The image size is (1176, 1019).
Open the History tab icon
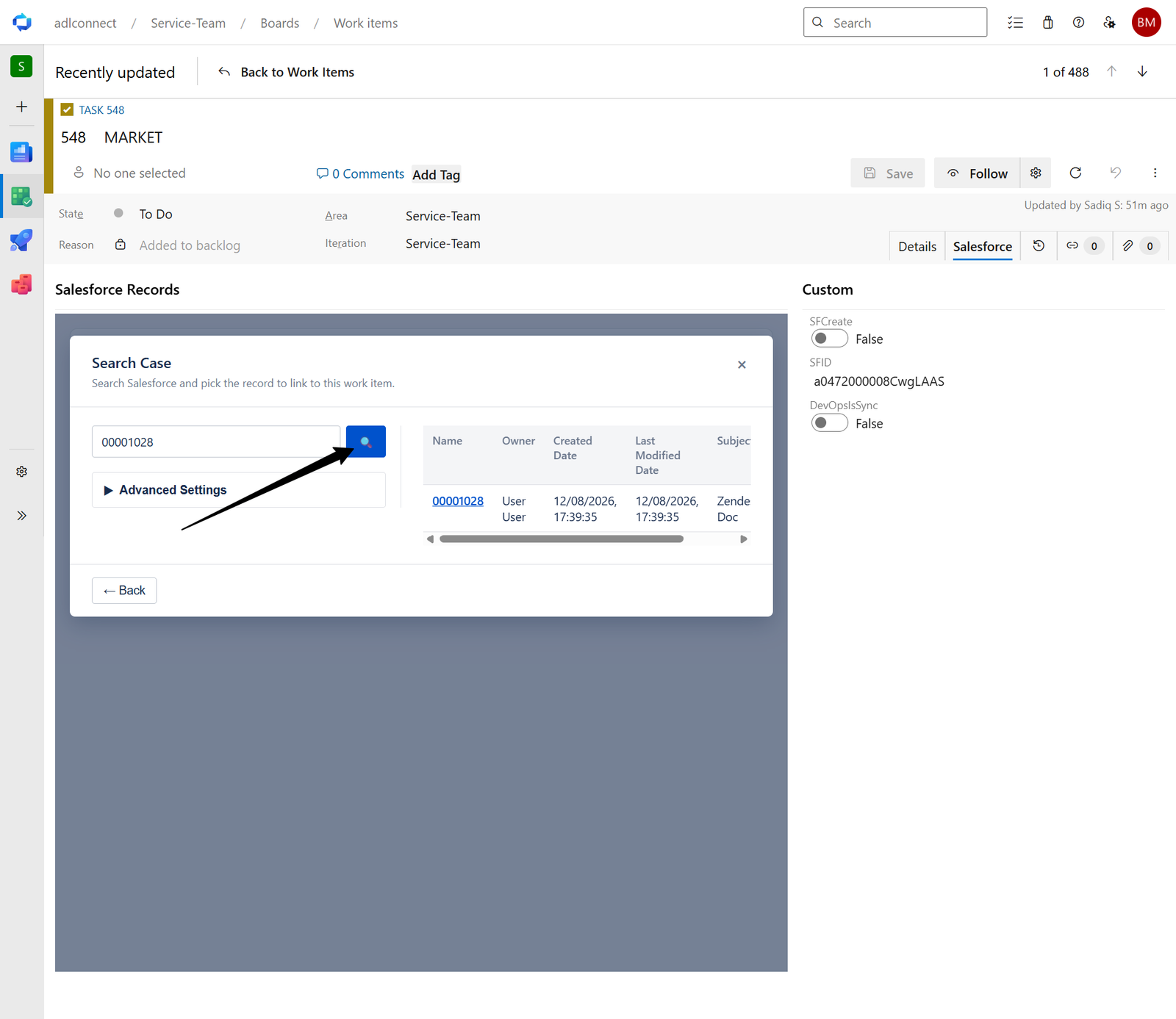click(1039, 246)
